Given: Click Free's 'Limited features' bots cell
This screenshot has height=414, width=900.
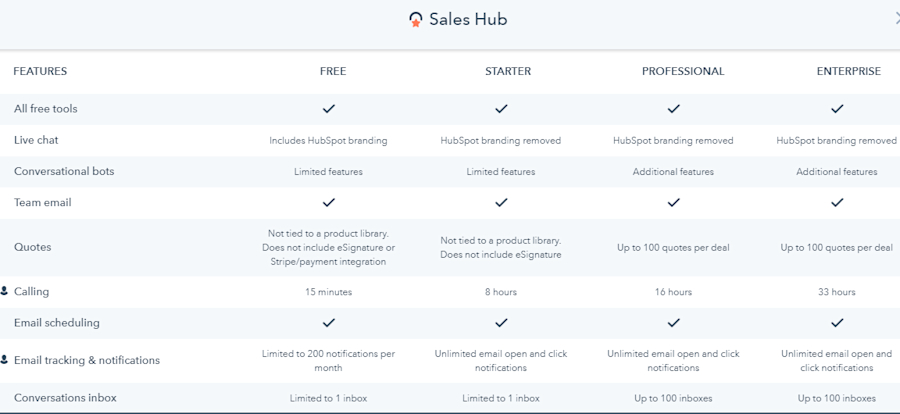Looking at the screenshot, I should (328, 172).
